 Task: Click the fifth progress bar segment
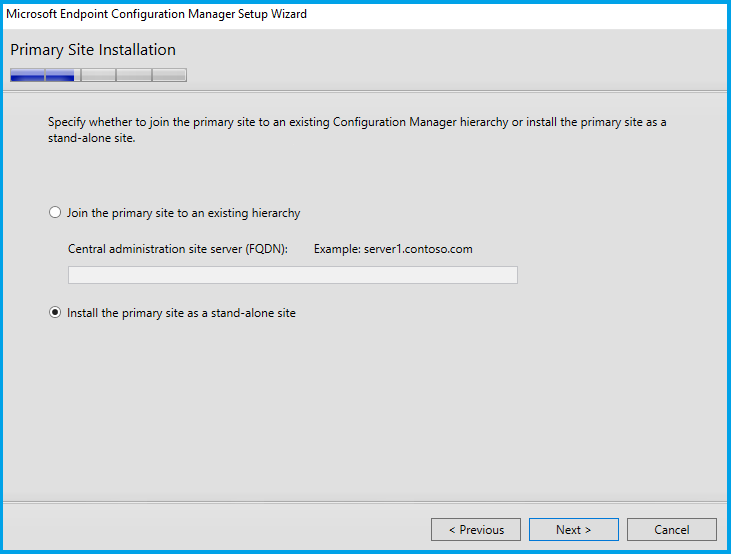tap(168, 75)
